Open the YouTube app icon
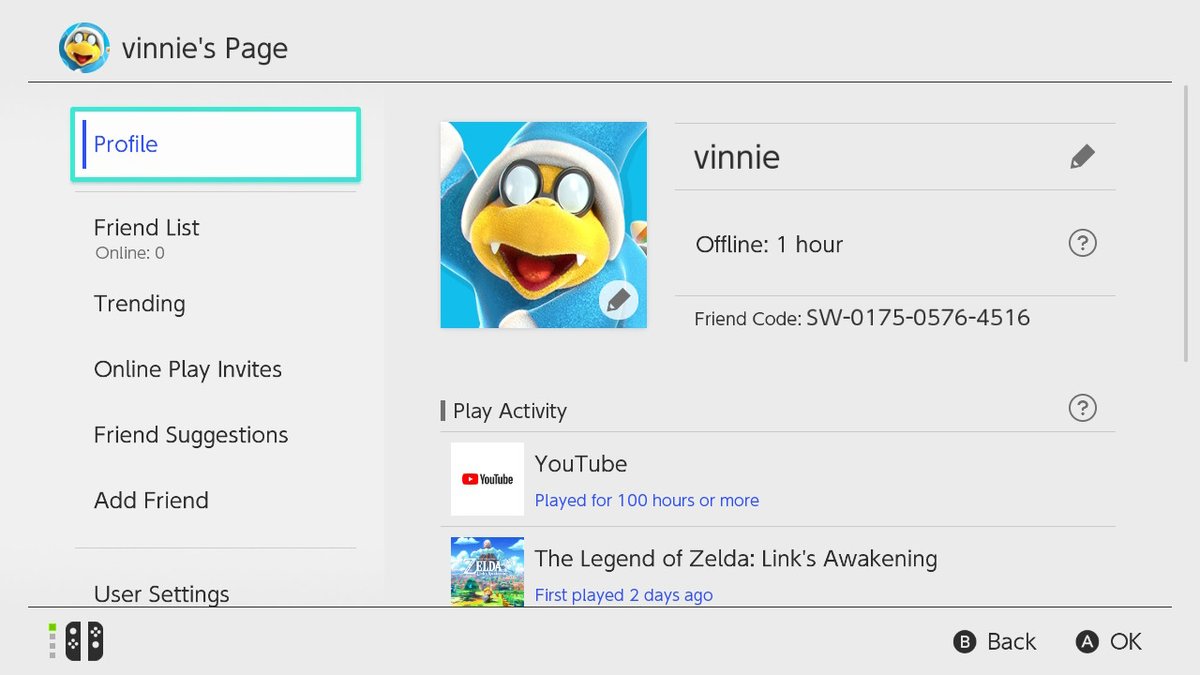Viewport: 1200px width, 675px height. click(487, 479)
